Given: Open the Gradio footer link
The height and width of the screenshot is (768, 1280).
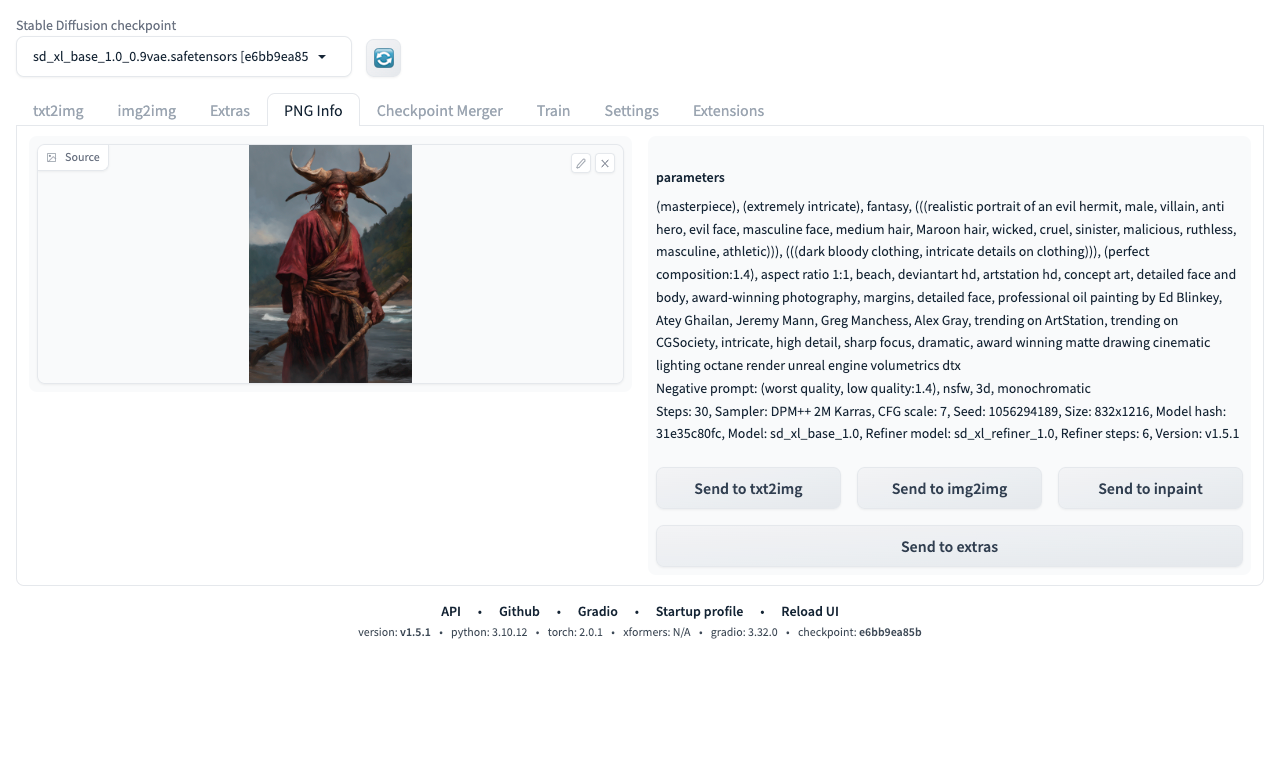Looking at the screenshot, I should point(598,611).
